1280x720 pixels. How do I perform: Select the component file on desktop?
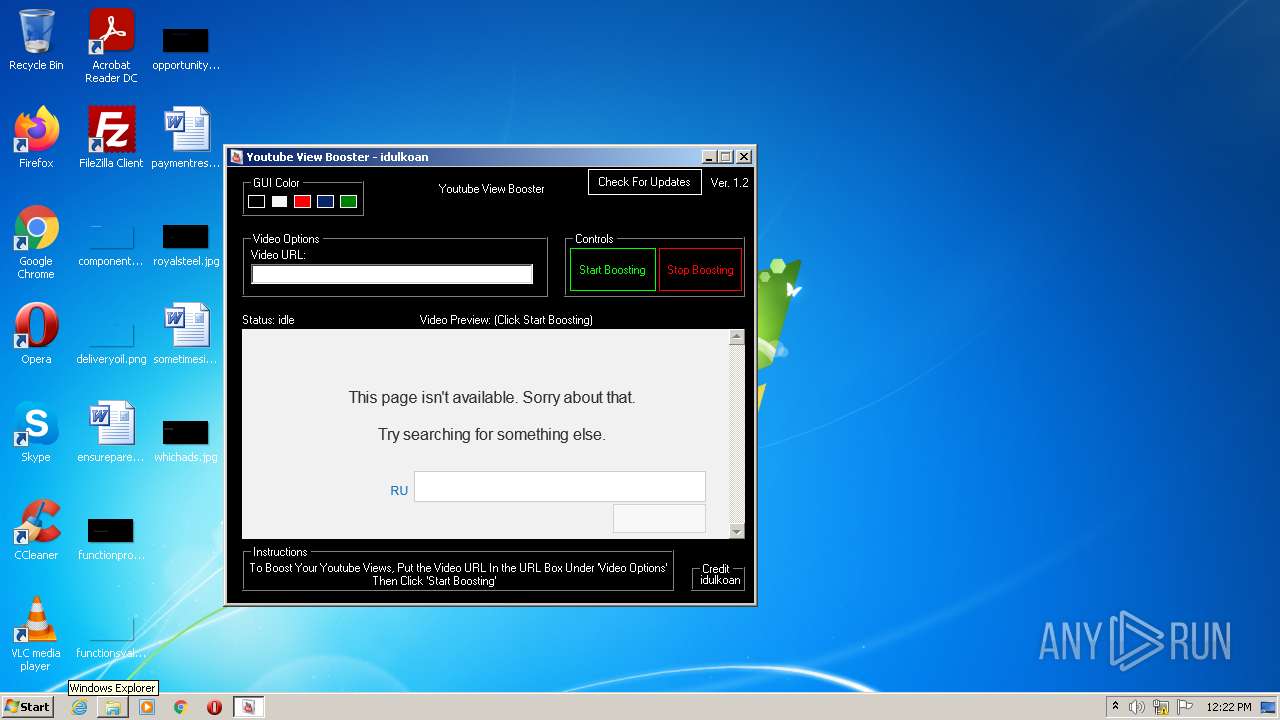pos(111,244)
